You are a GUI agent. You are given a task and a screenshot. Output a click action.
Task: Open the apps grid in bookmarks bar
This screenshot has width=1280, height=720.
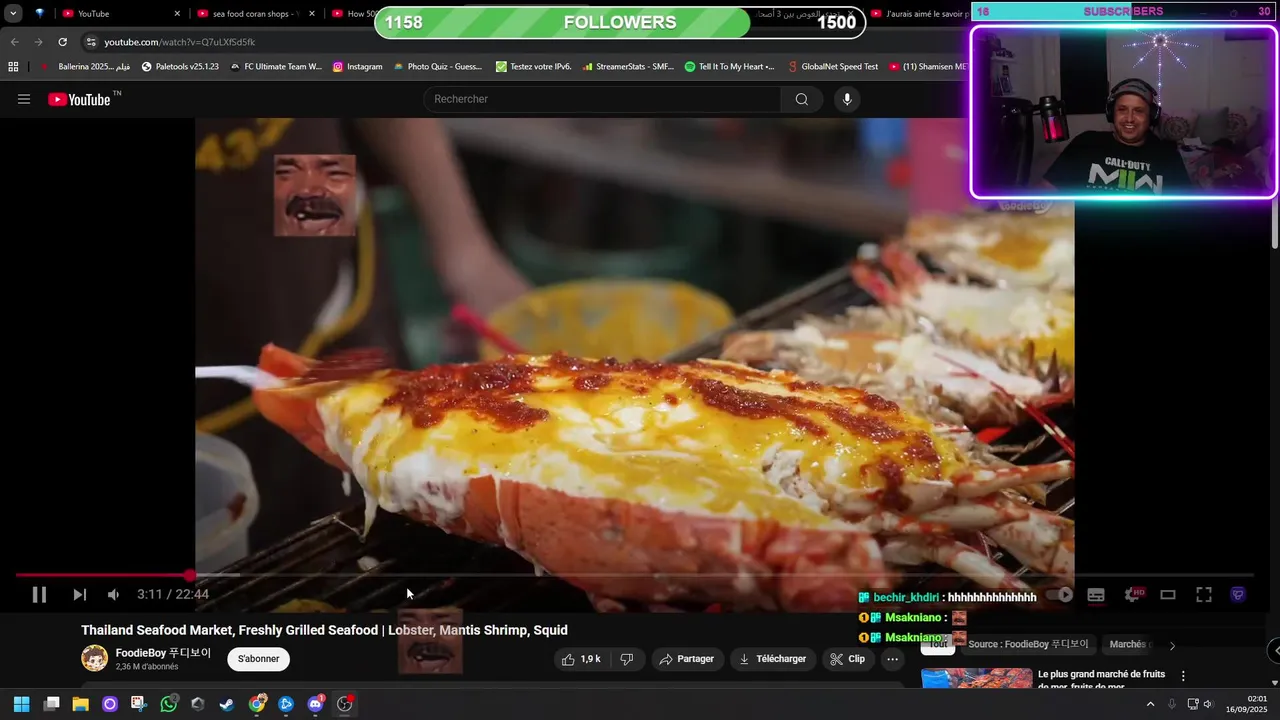coord(13,67)
